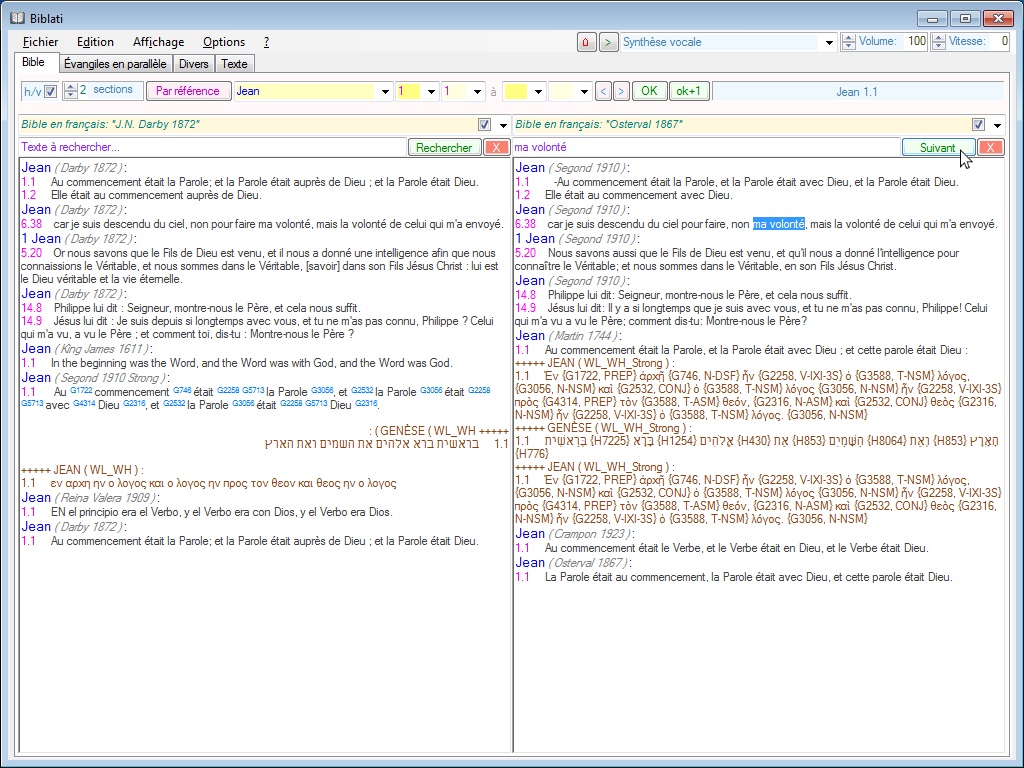Toggle the Darby 1872 Bible checkbox
The width and height of the screenshot is (1024, 768).
484,124
